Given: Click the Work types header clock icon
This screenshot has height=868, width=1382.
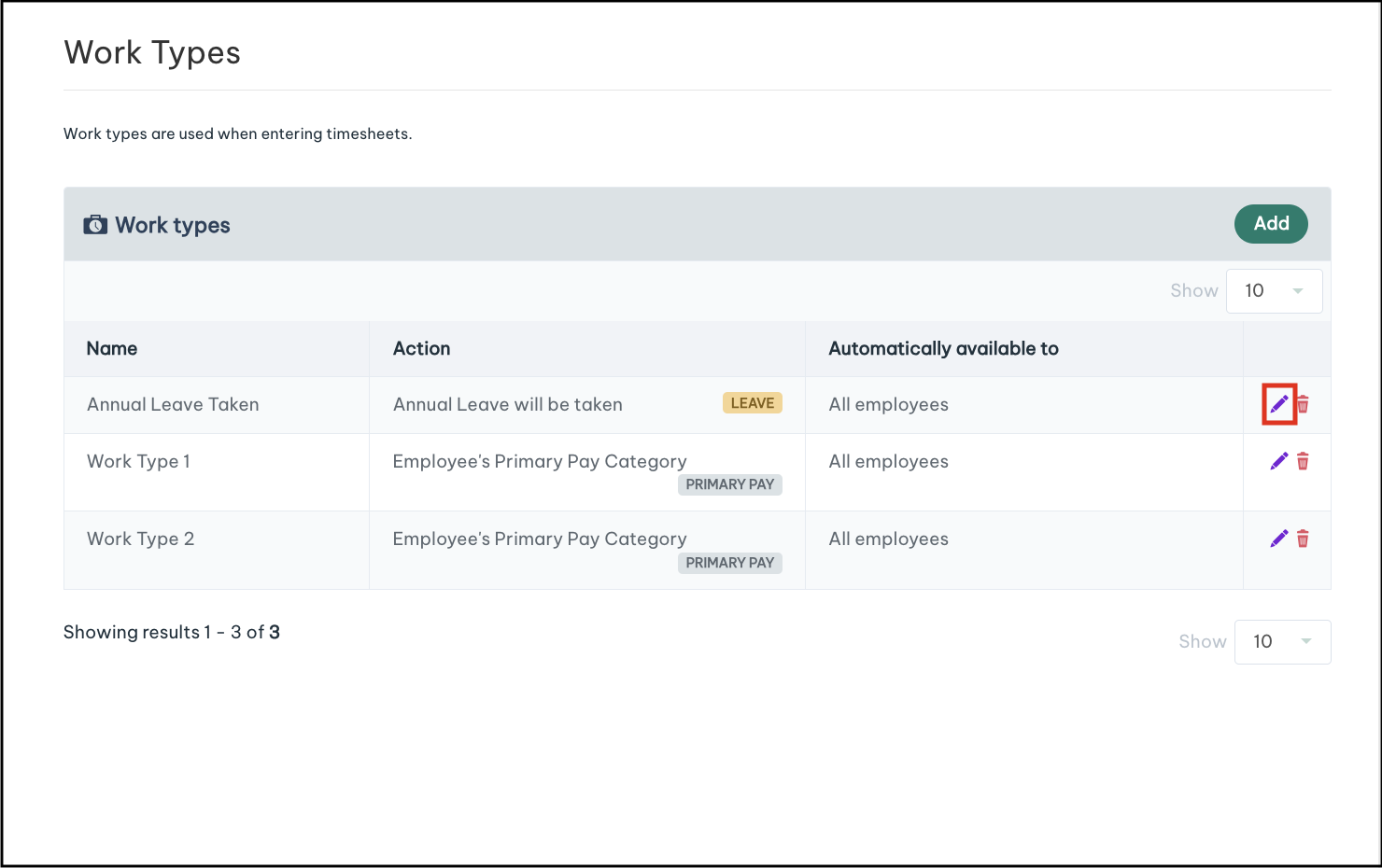Looking at the screenshot, I should (x=95, y=225).
